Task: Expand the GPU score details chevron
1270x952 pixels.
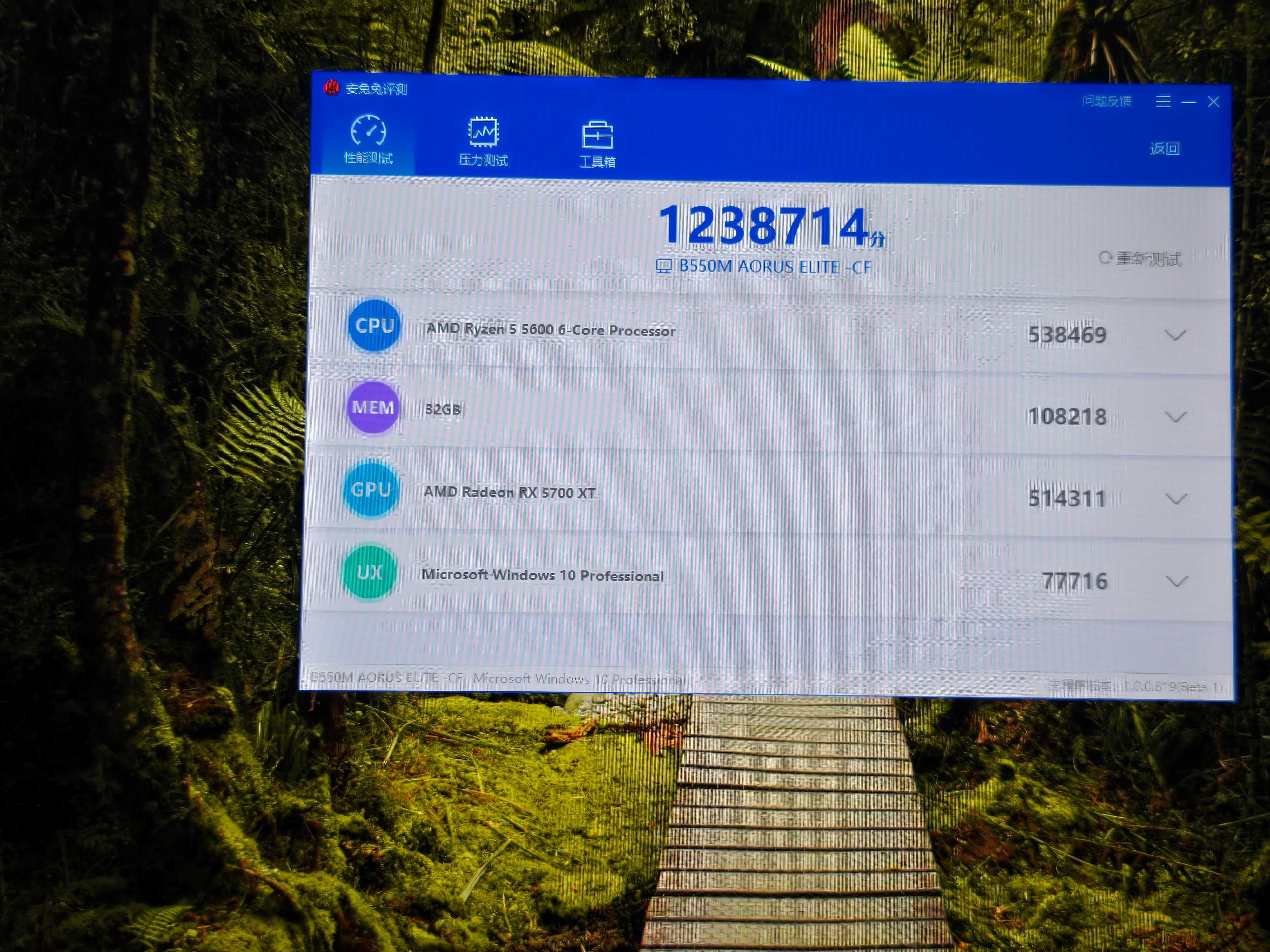Action: tap(1176, 499)
